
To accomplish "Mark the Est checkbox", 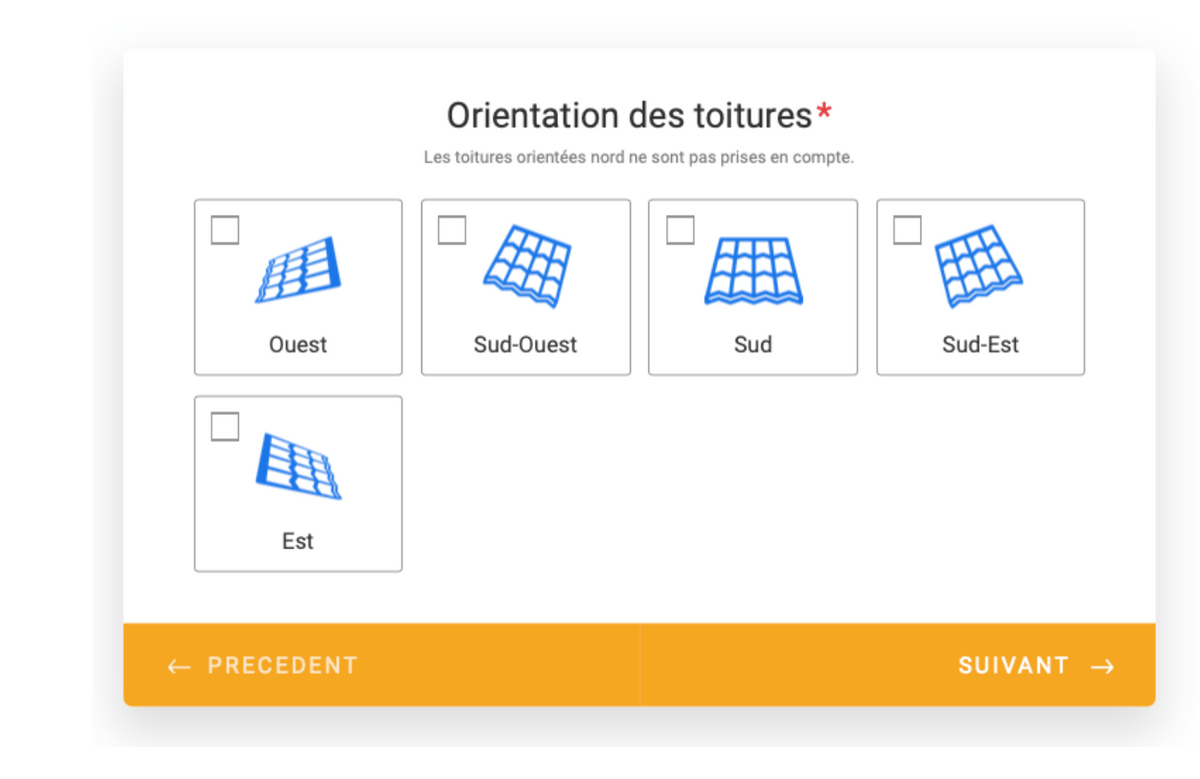I will click(x=225, y=427).
